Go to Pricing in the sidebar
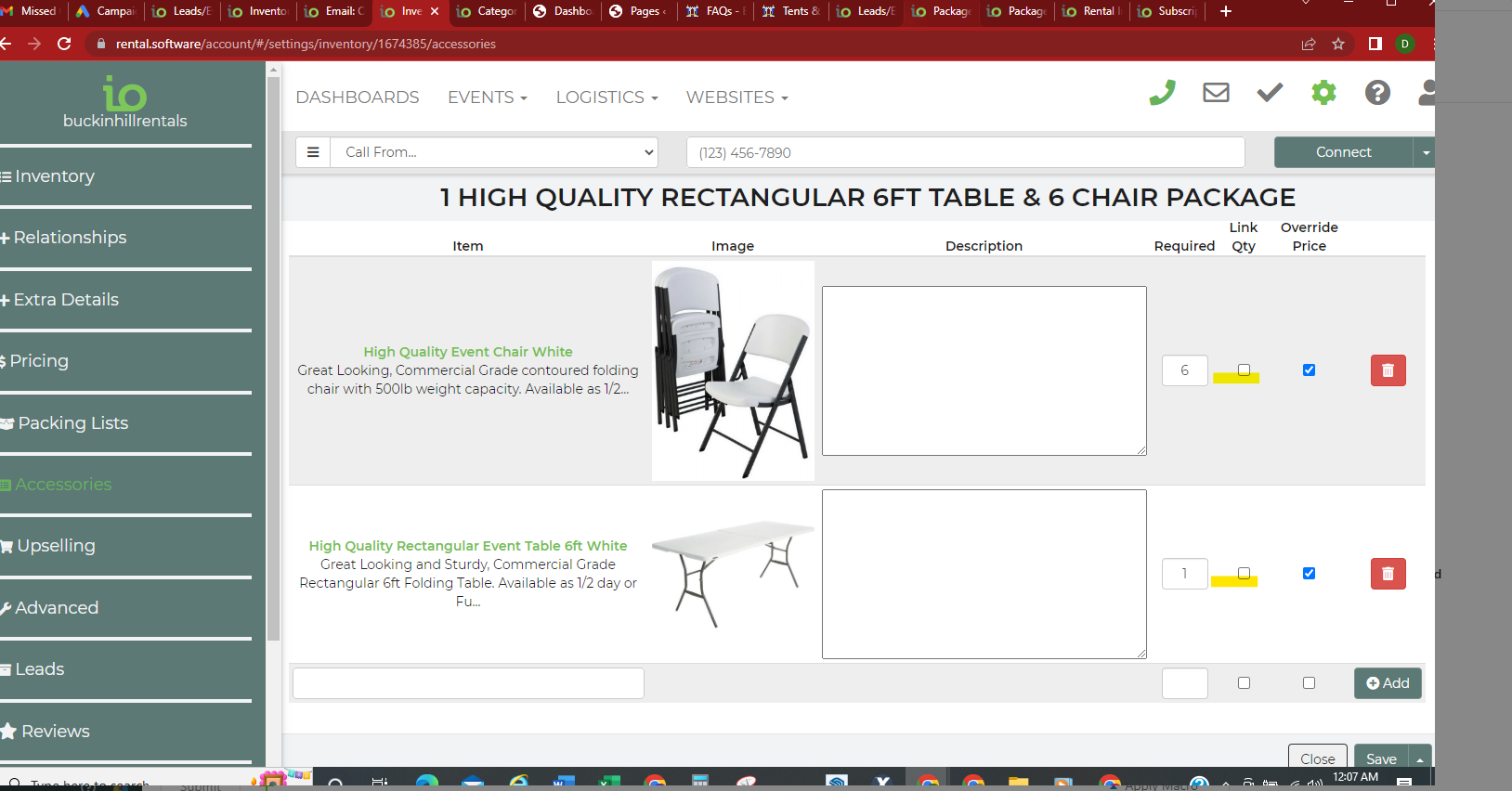Image resolution: width=1512 pixels, height=791 pixels. click(39, 361)
